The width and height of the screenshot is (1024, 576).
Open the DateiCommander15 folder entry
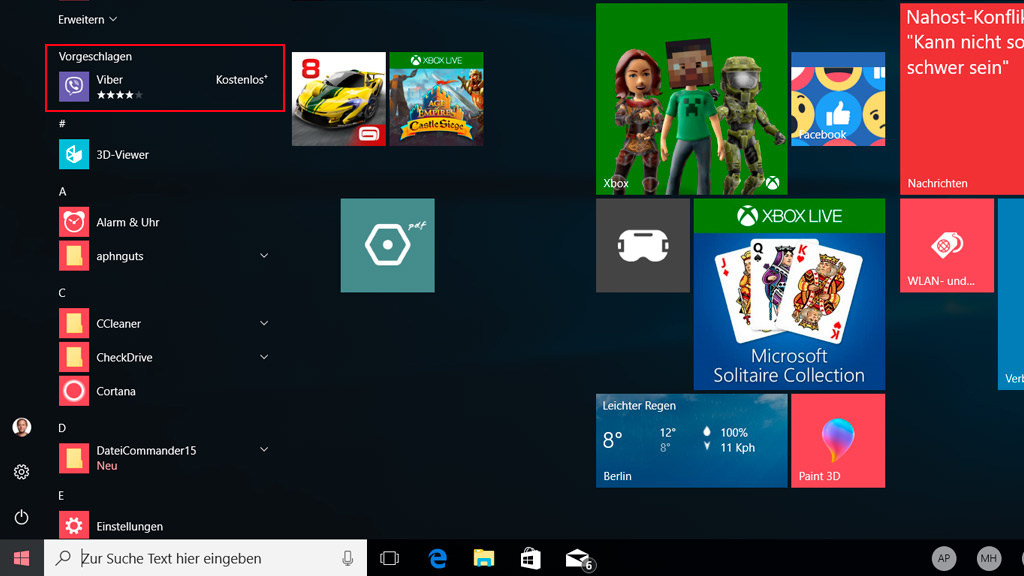tap(163, 458)
